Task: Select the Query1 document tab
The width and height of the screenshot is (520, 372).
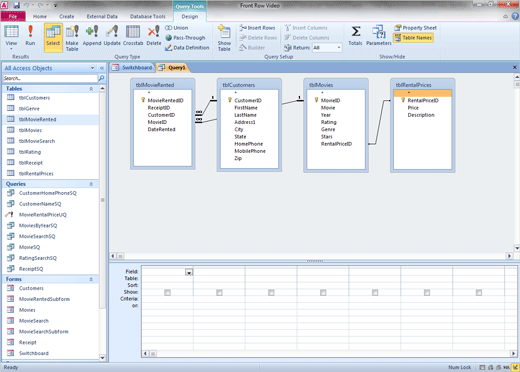Action: point(172,68)
